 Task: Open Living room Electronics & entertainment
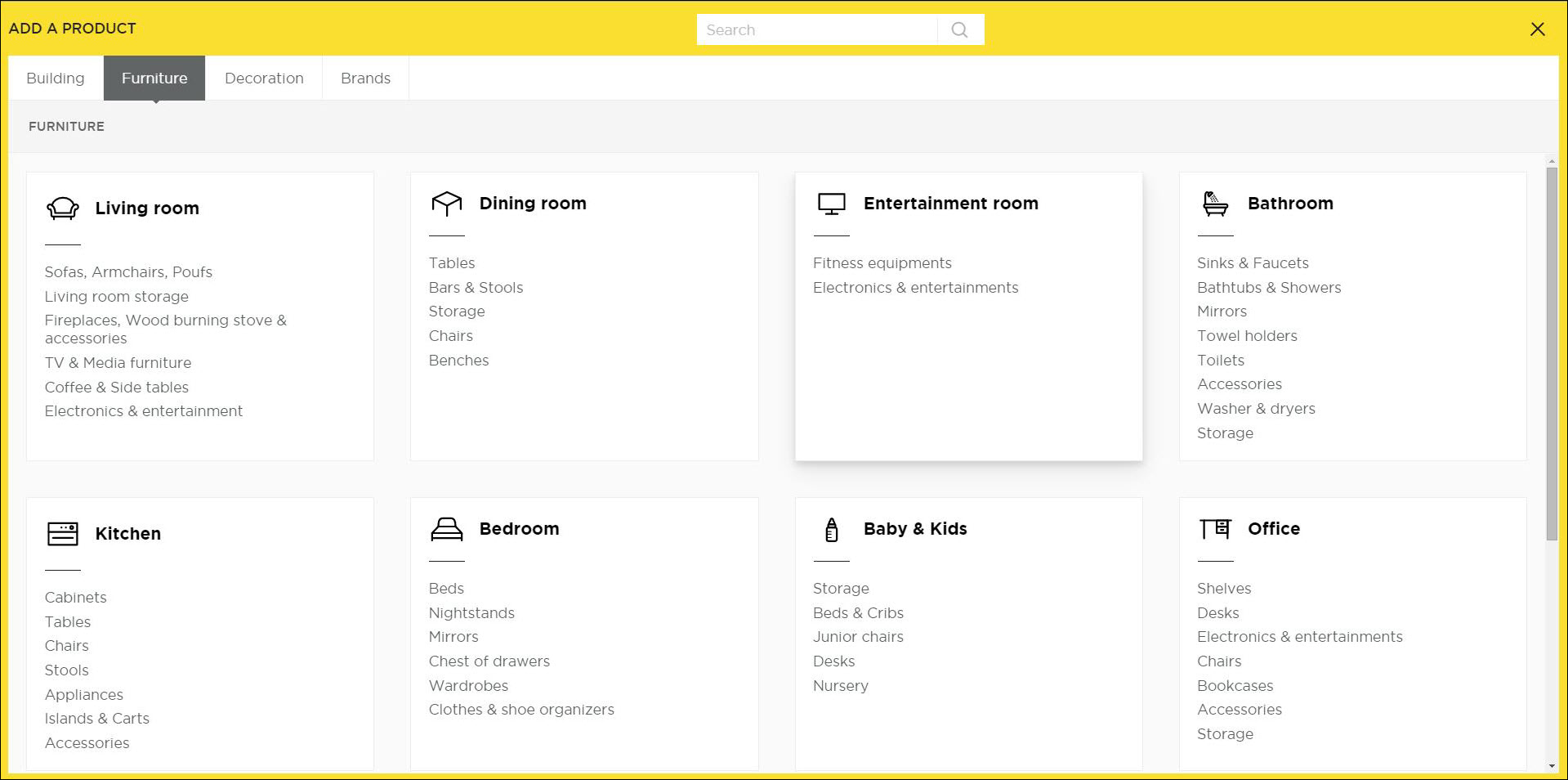pos(144,411)
